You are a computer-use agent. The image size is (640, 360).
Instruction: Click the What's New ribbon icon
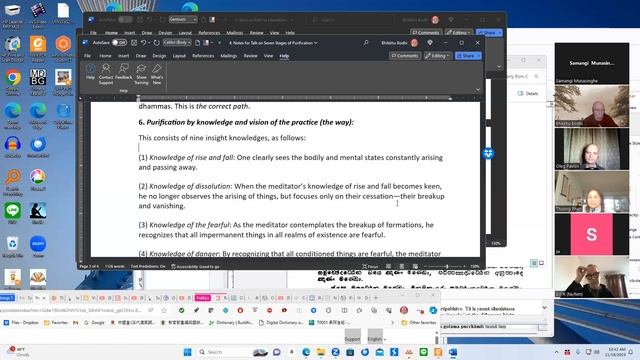[x=157, y=74]
